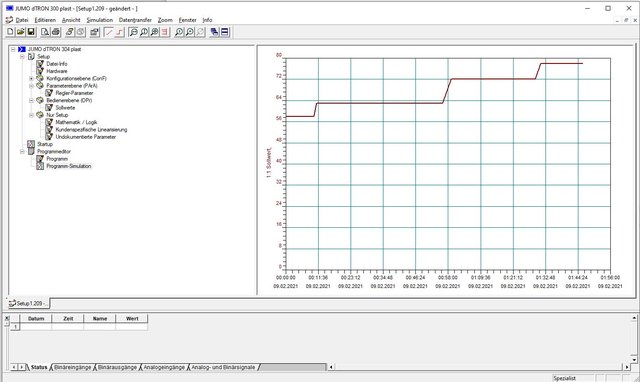
Task: Select the Programm tree item
Action: 57,159
